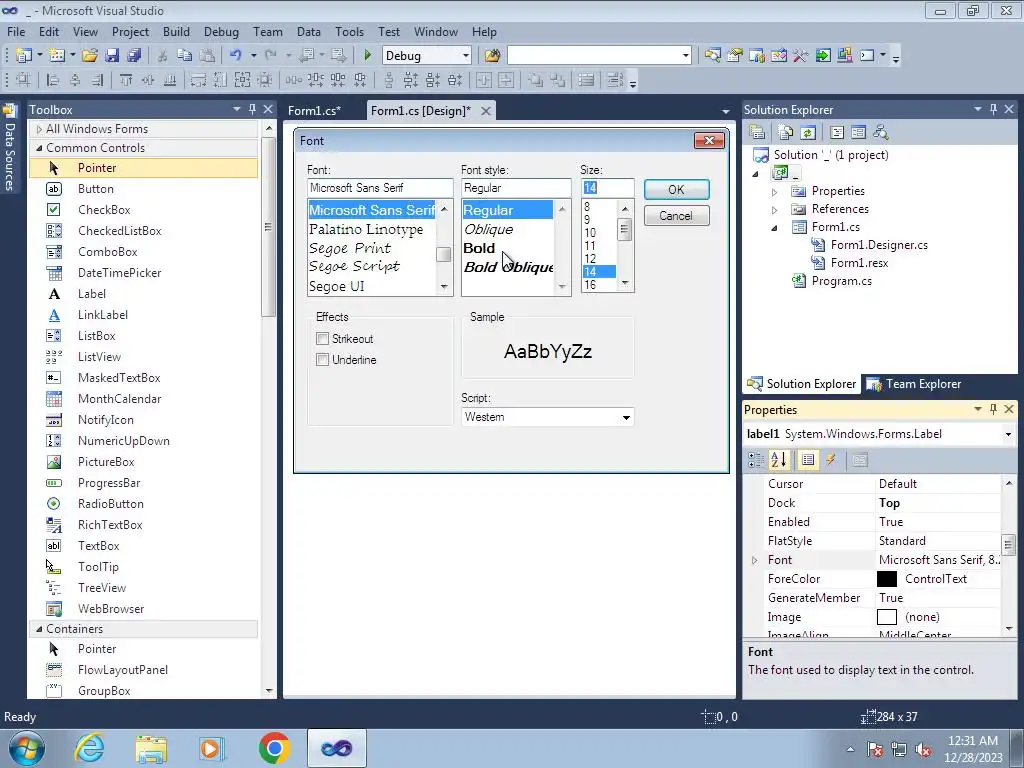Click the Start Debugging play icon
The width and height of the screenshot is (1024, 768).
coord(367,56)
